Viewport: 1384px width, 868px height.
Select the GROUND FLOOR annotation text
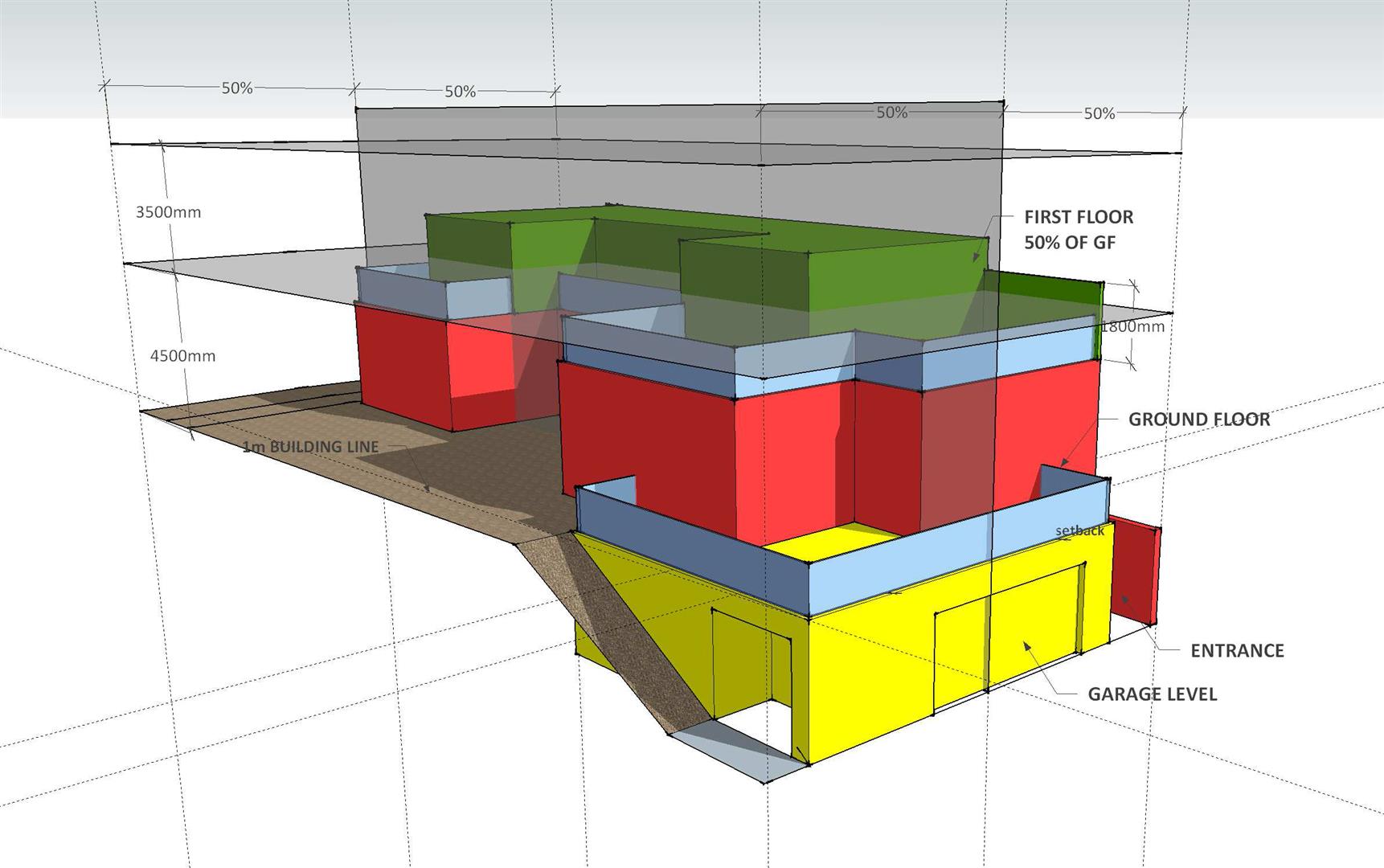[x=1198, y=419]
